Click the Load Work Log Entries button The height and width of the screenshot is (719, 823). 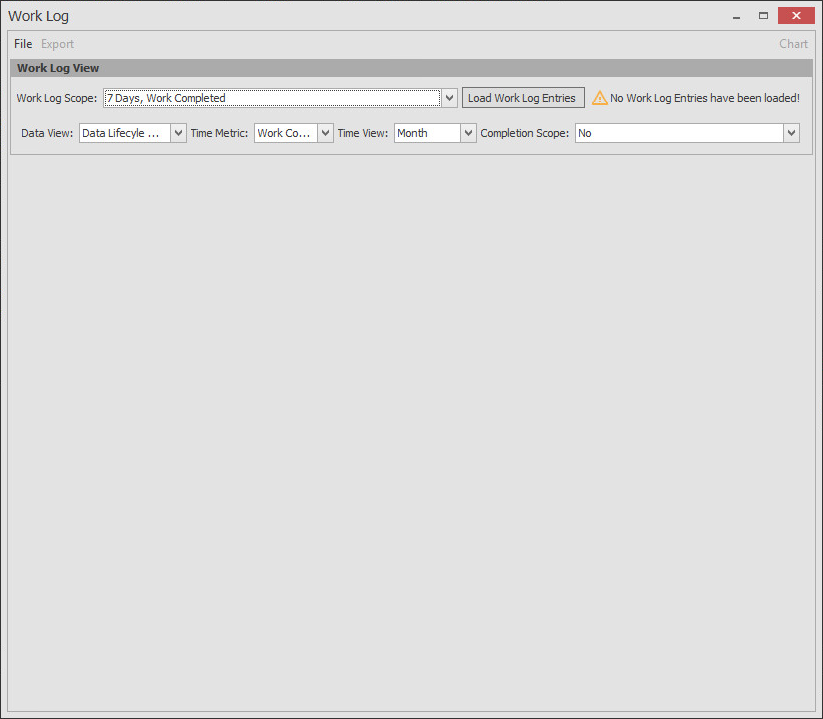click(523, 98)
